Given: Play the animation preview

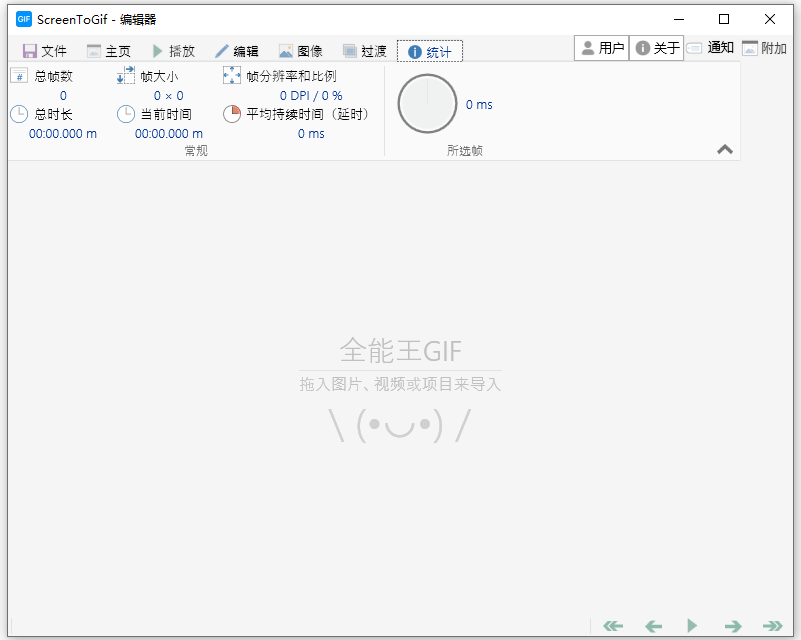Looking at the screenshot, I should (x=692, y=625).
